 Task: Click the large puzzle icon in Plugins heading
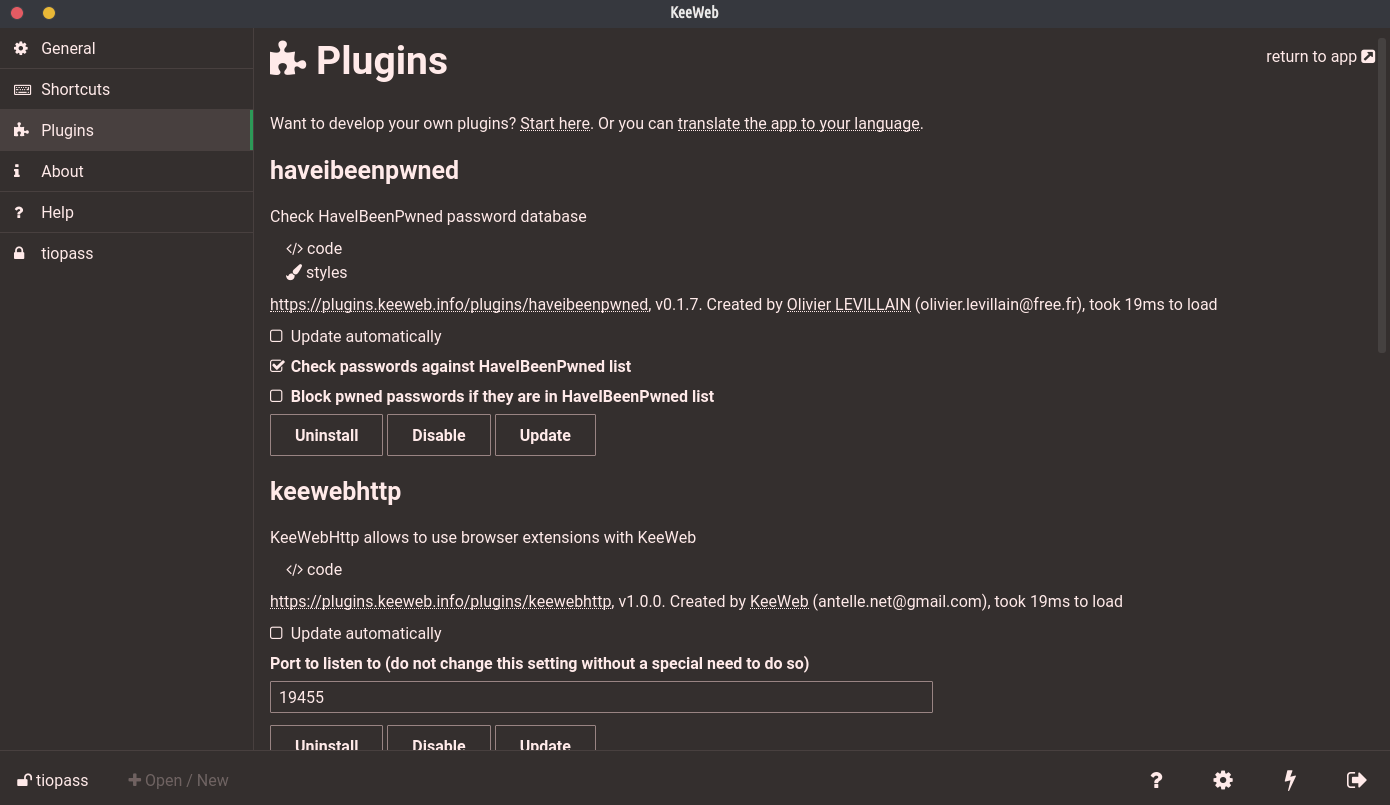288,60
